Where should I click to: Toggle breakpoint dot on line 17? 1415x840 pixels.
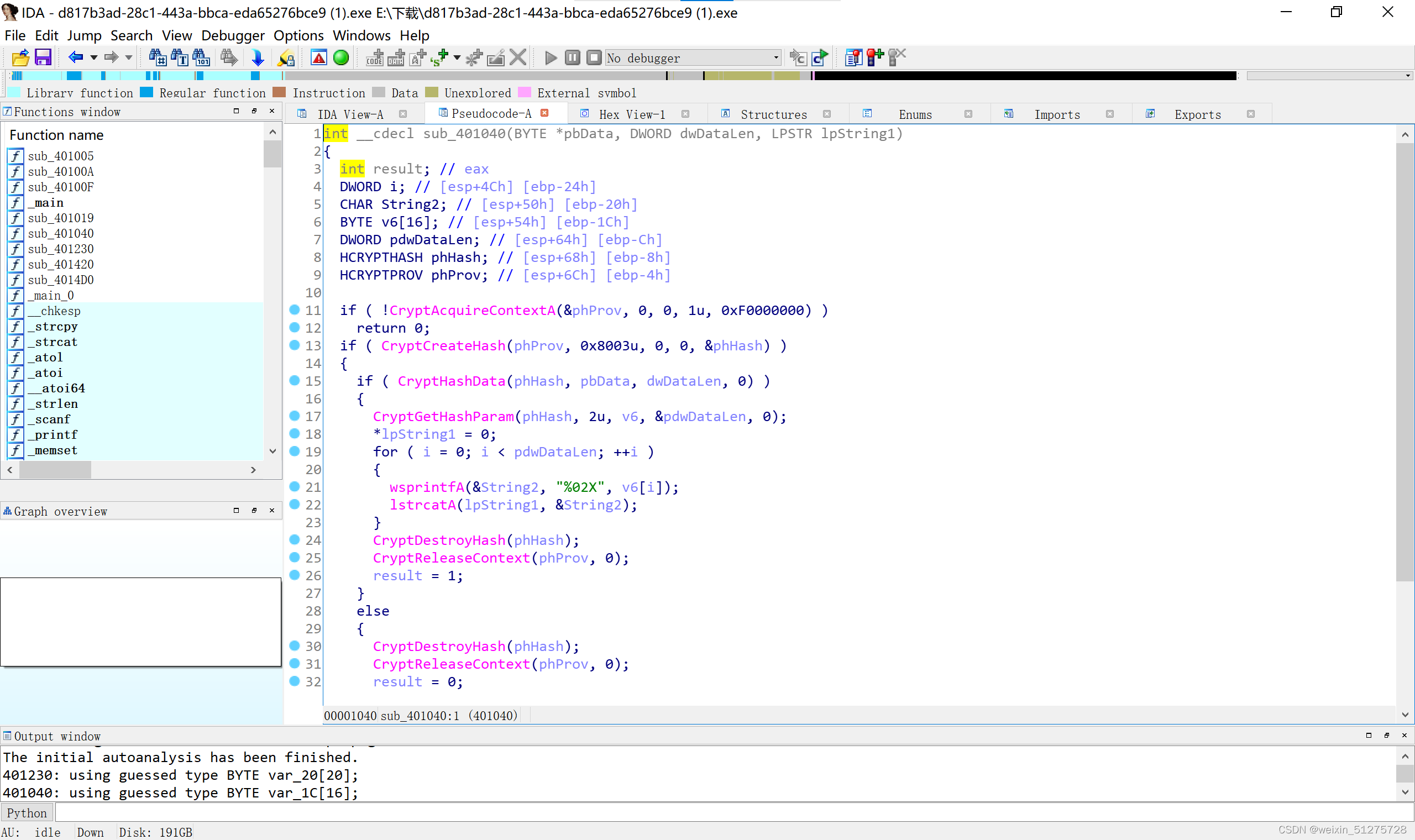click(294, 416)
